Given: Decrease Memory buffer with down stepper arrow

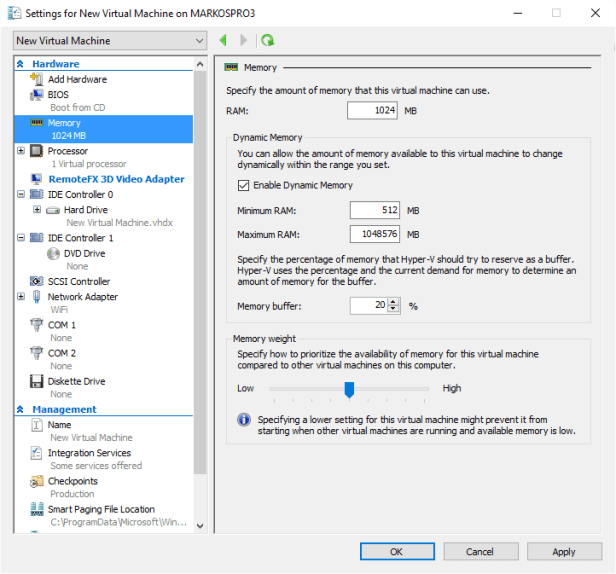Looking at the screenshot, I should [393, 310].
